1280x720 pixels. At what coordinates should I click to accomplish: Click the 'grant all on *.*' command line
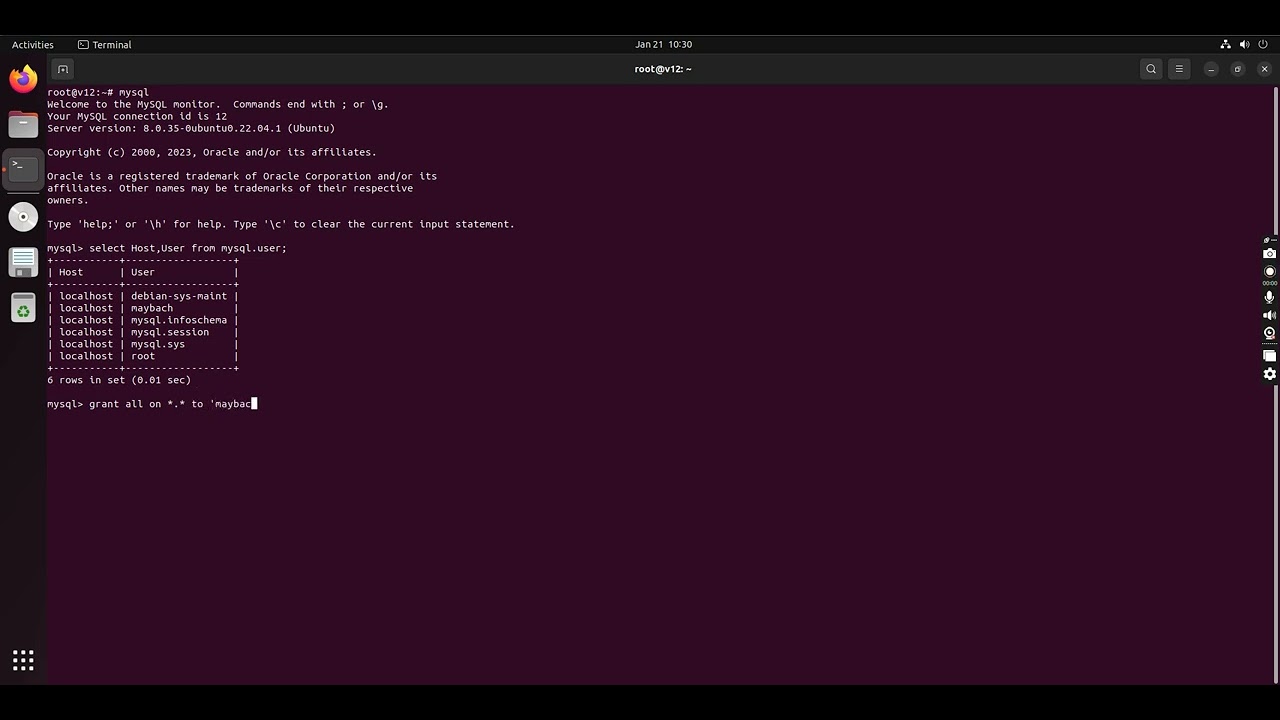(152, 404)
